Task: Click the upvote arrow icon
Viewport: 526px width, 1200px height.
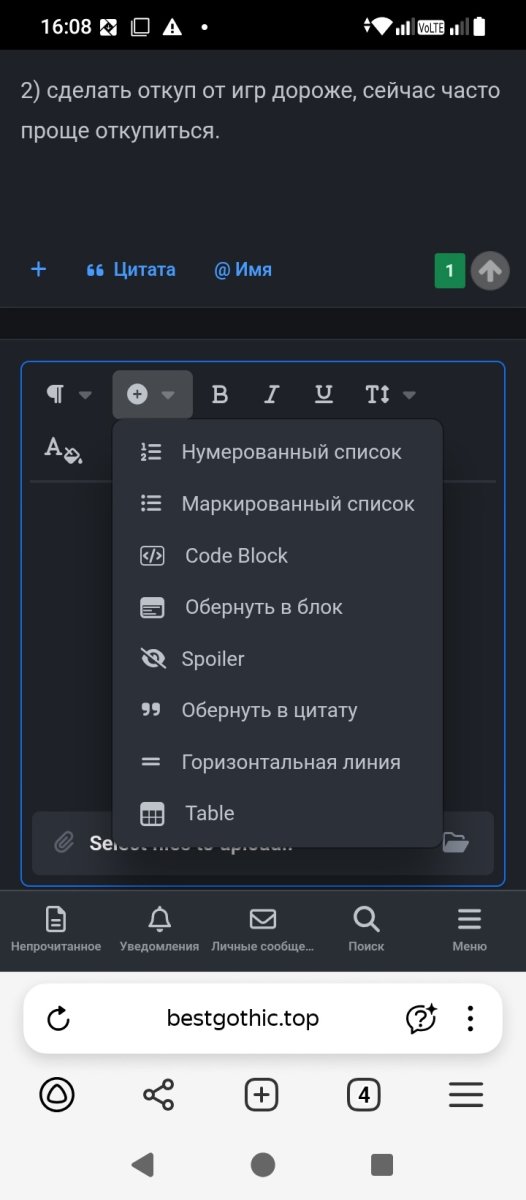Action: (490, 270)
